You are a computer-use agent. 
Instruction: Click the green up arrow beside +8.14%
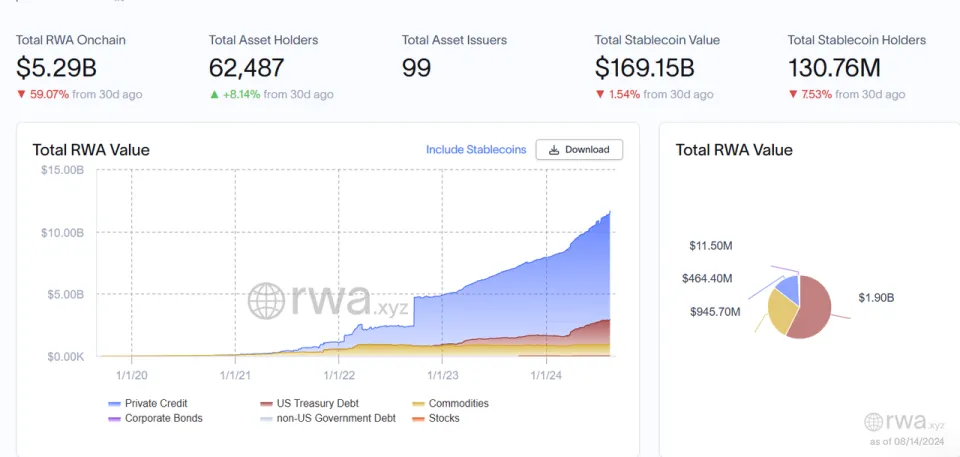click(214, 95)
